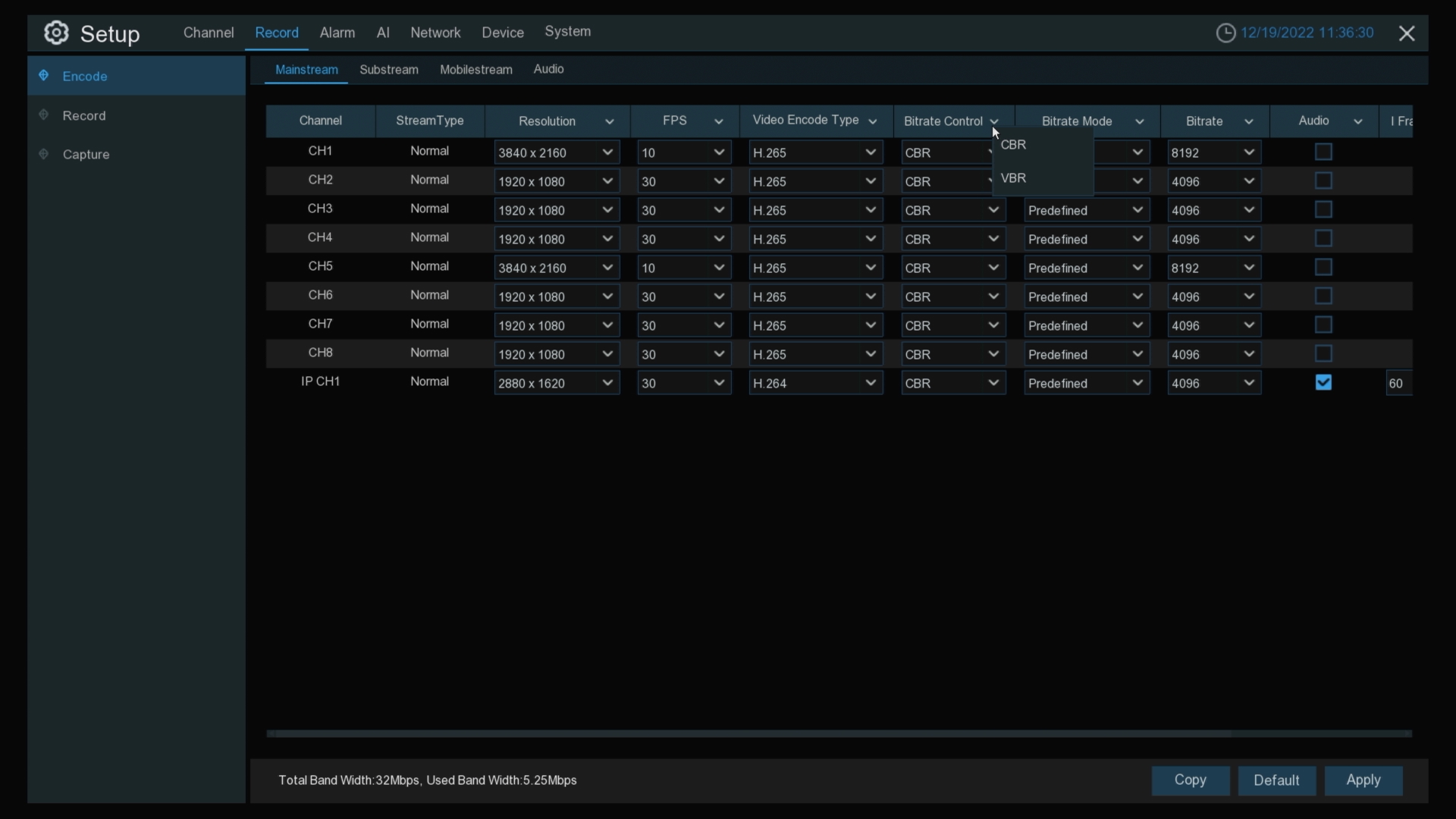Expand the FPS column header chevron
Screen dimensions: 1456x819
[719, 122]
